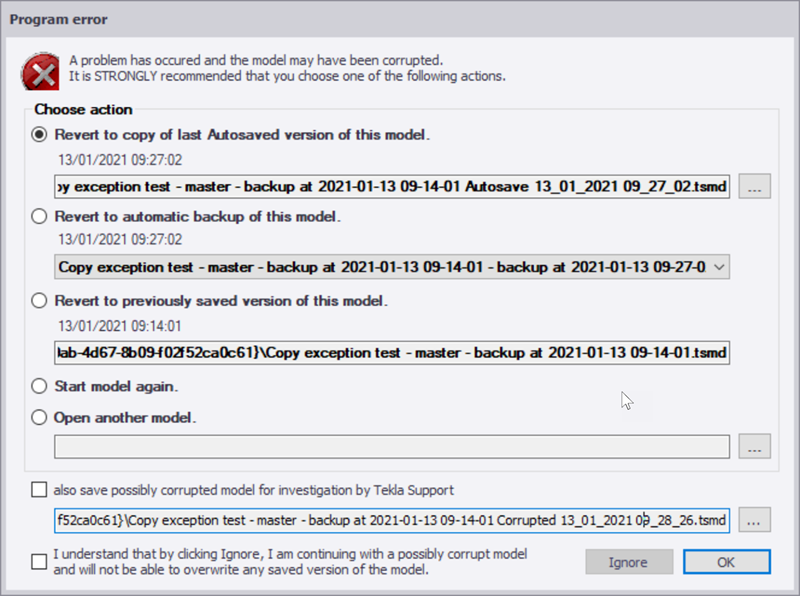Tick also save possibly corrupted model checkbox

(x=39, y=490)
